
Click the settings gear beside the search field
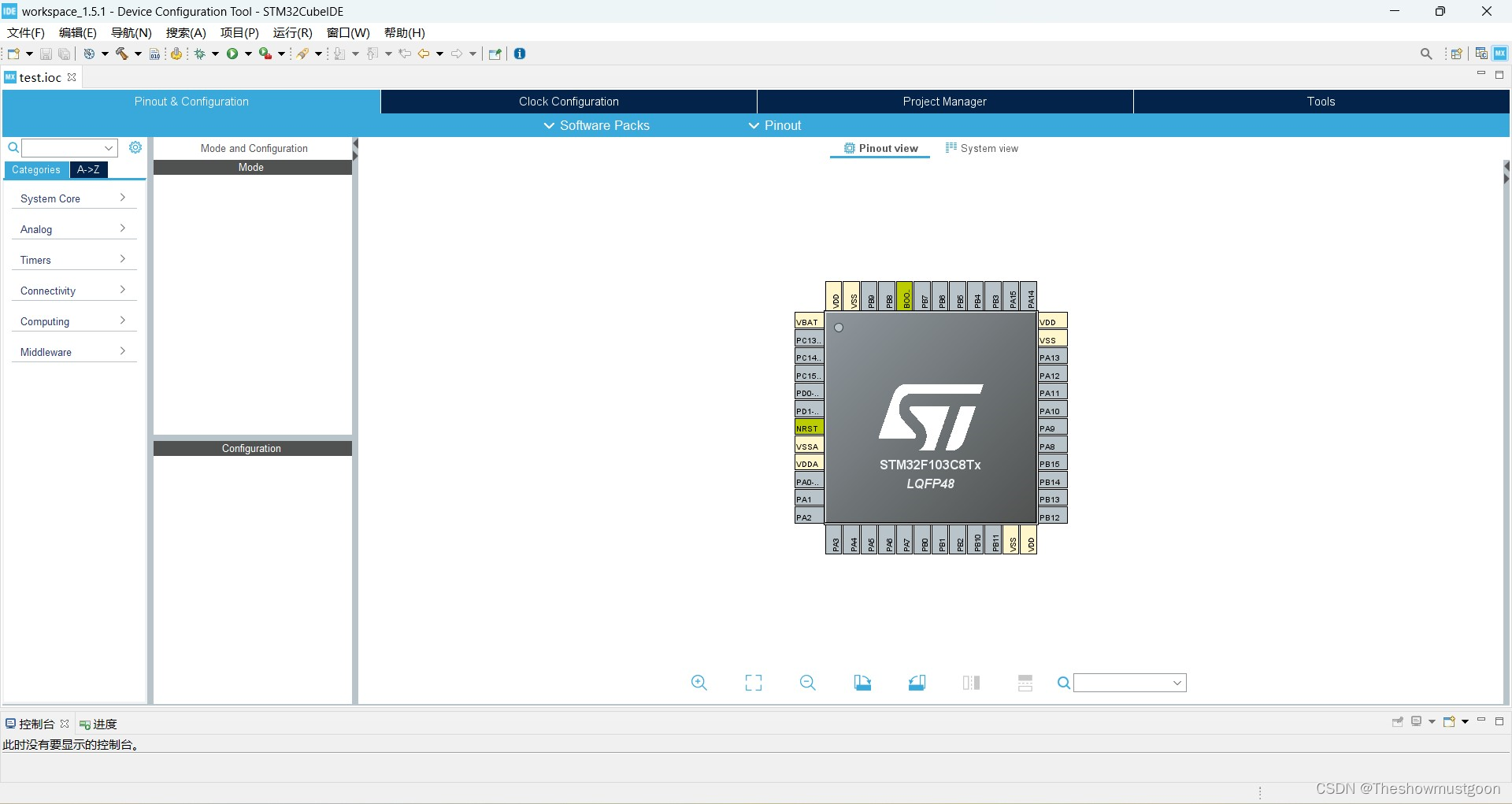[135, 147]
